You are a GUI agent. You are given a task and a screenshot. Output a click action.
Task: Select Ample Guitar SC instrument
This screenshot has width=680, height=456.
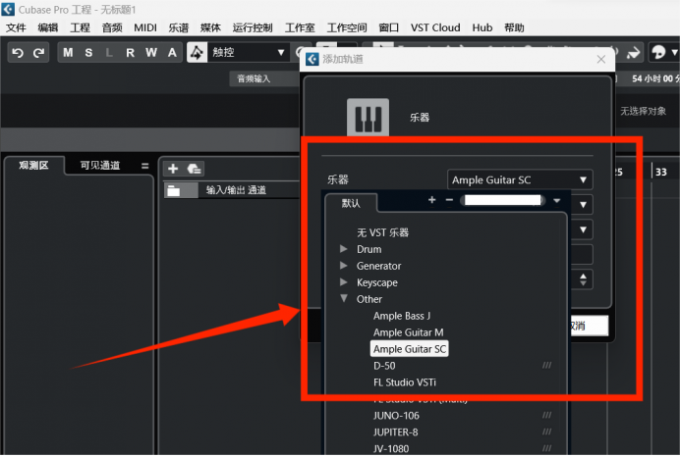tap(409, 349)
